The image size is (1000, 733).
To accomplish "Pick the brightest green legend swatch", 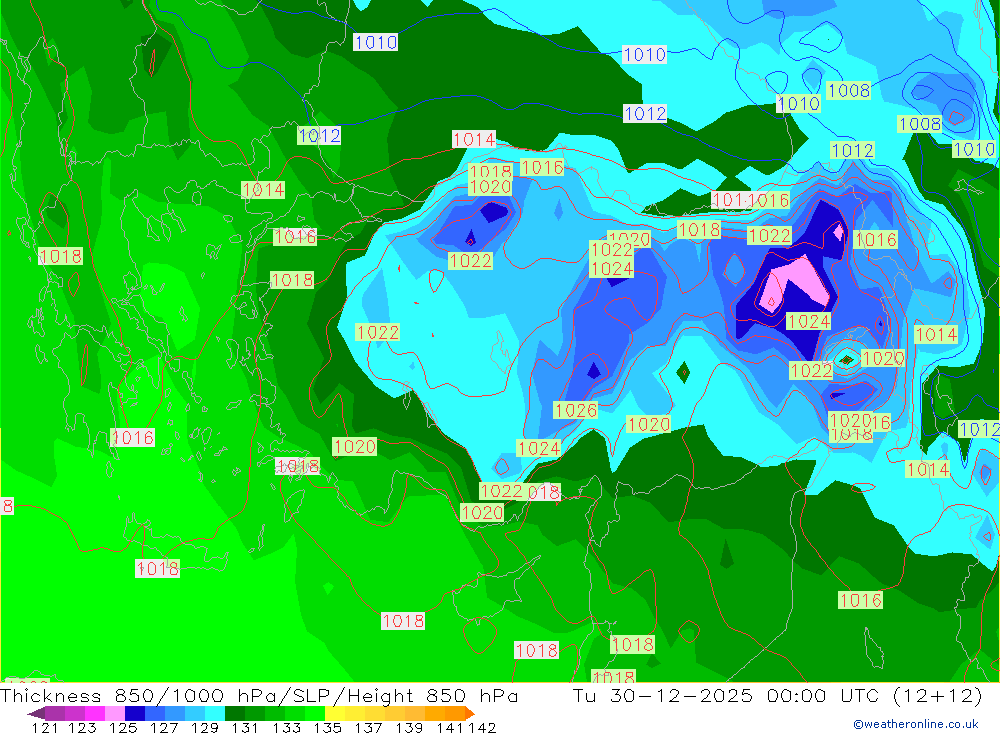I will click(315, 713).
